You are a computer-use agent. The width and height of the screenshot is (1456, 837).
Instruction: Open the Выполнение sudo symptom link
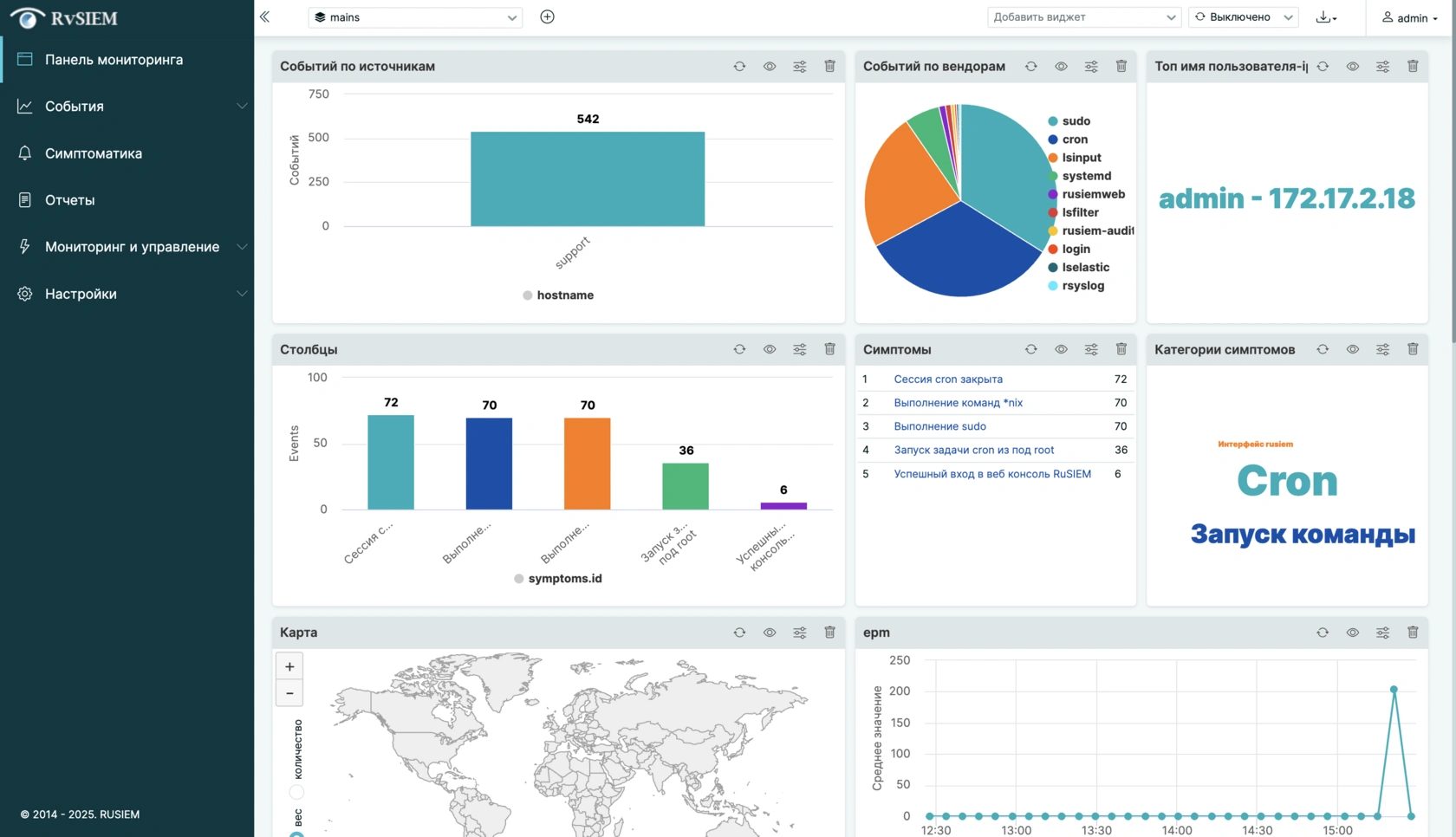coord(940,426)
